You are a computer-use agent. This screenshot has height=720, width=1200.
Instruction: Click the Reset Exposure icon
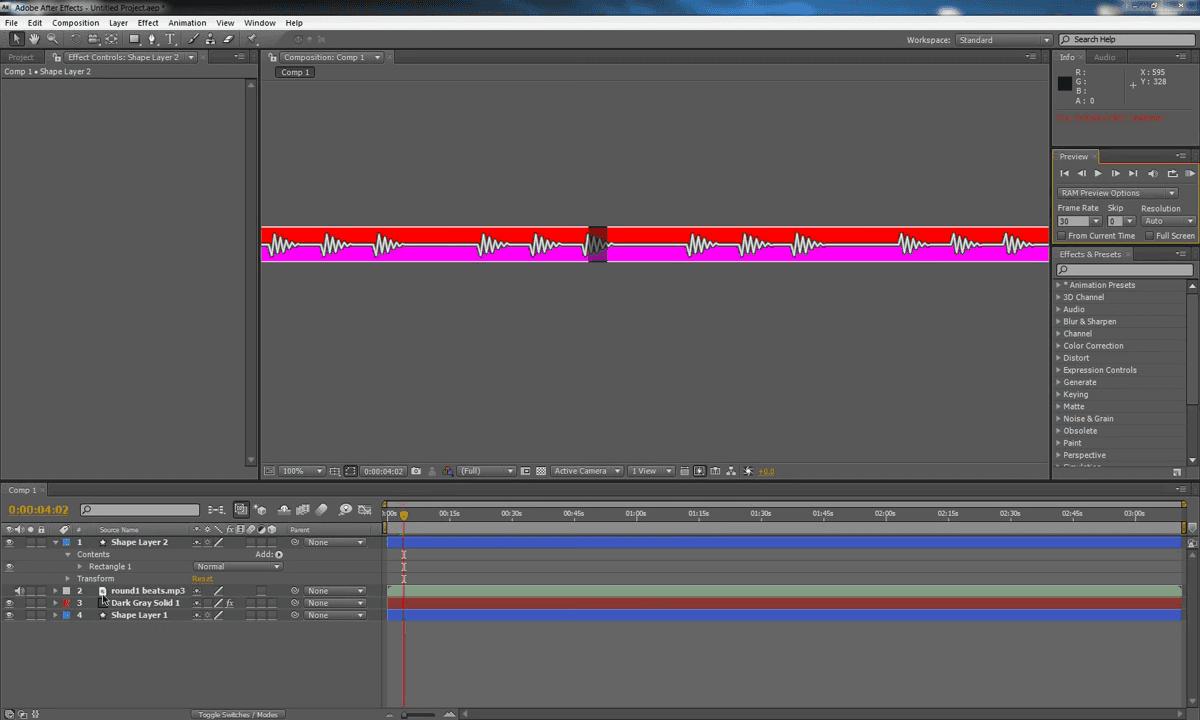pos(748,471)
